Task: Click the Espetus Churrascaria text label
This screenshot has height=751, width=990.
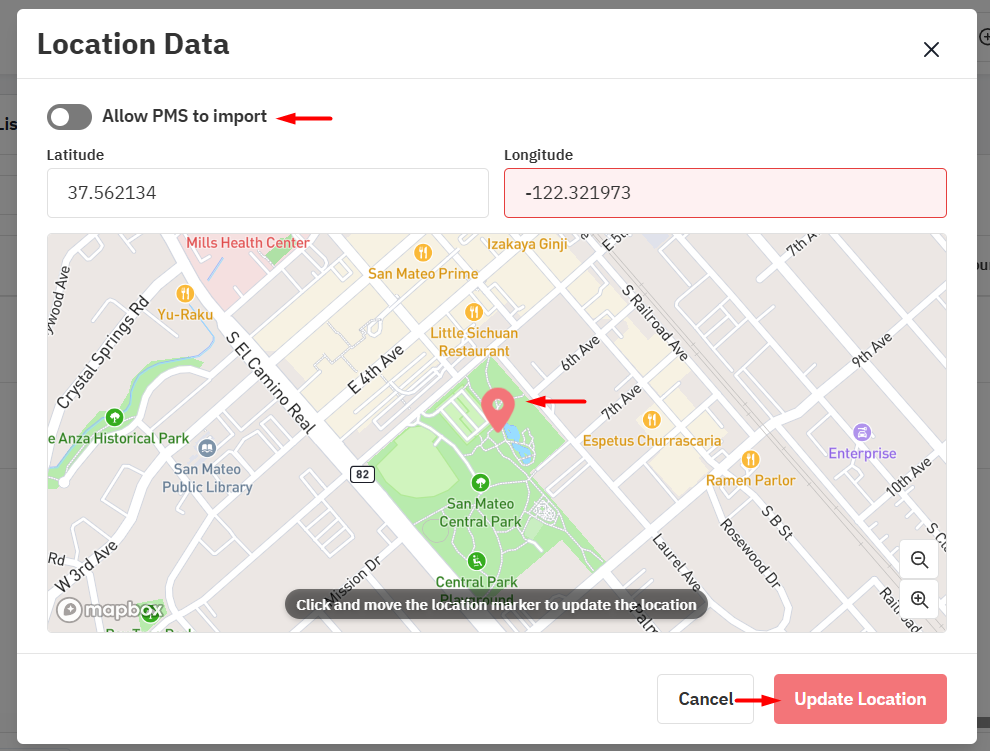Action: point(652,441)
